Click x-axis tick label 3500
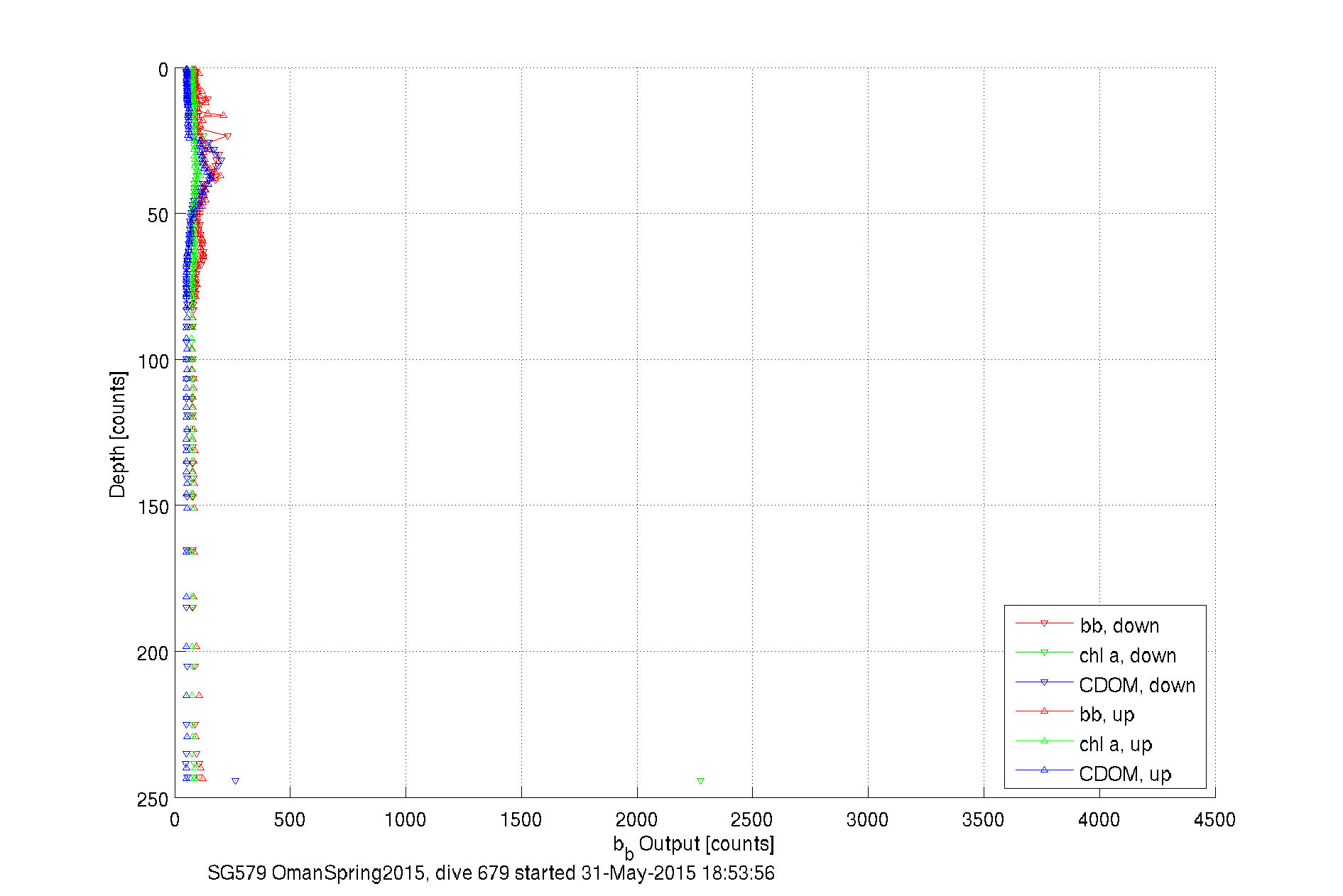Image resolution: width=1343 pixels, height=896 pixels. coord(984,820)
